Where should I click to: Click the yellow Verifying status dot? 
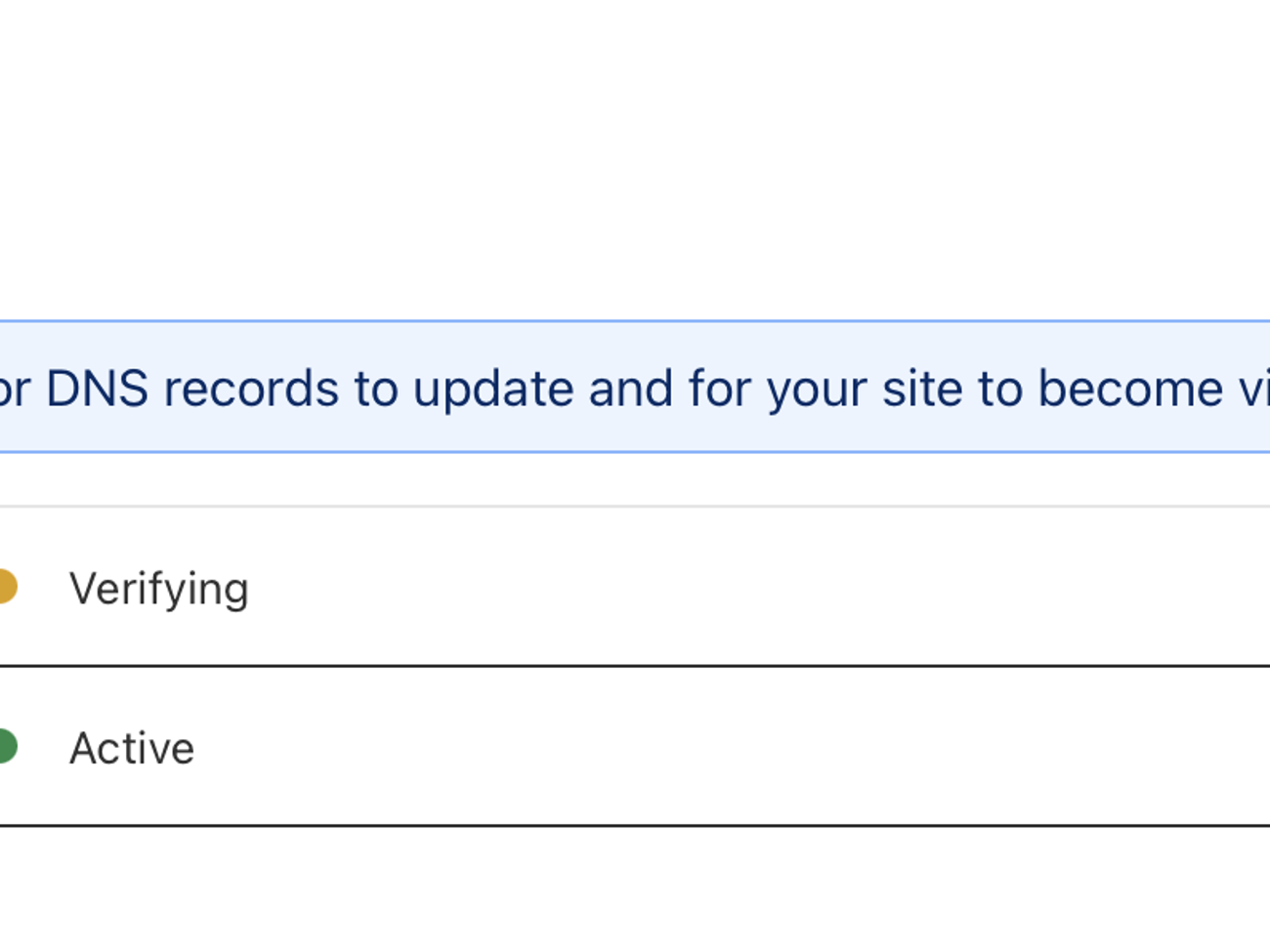[x=6, y=587]
